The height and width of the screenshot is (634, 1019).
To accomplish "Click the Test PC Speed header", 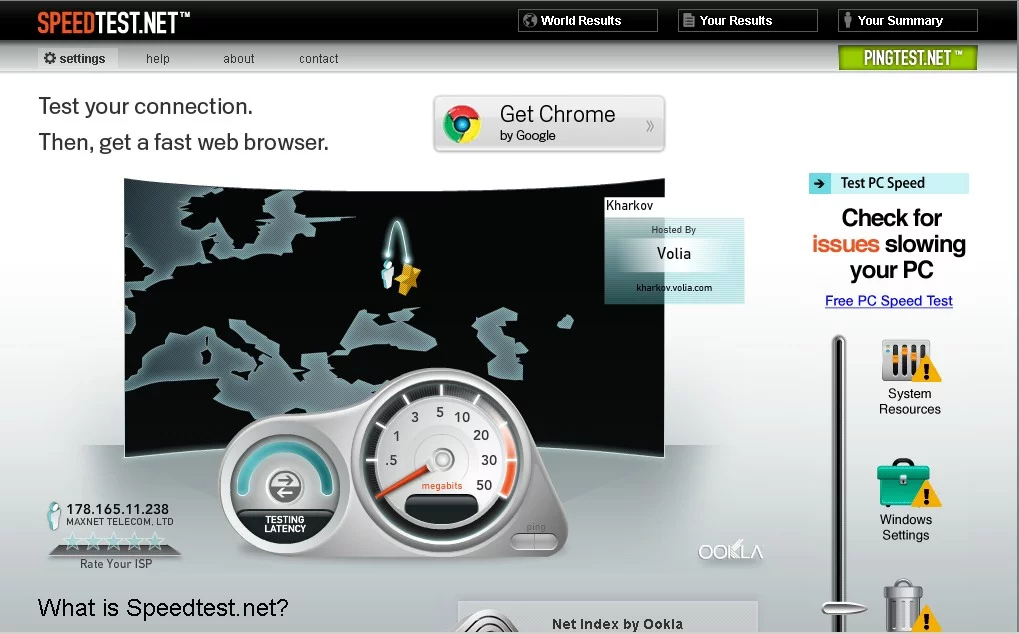I will 888,183.
